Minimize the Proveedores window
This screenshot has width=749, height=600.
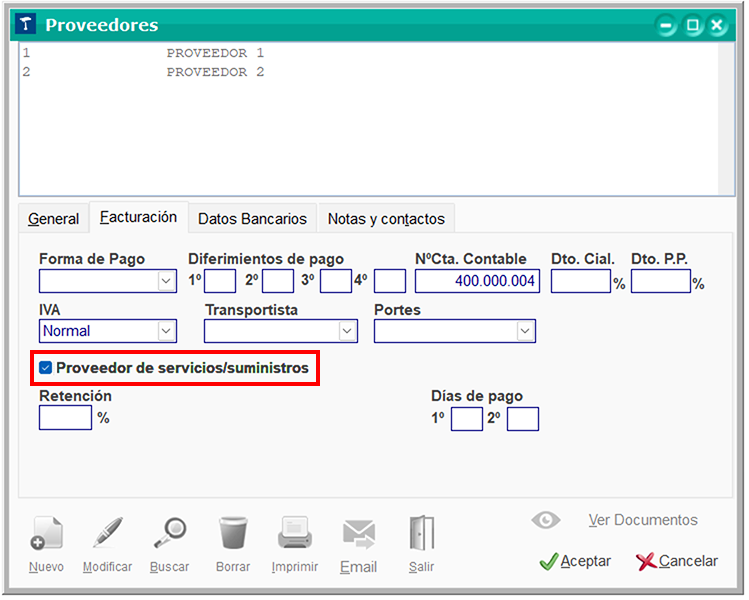tap(666, 25)
